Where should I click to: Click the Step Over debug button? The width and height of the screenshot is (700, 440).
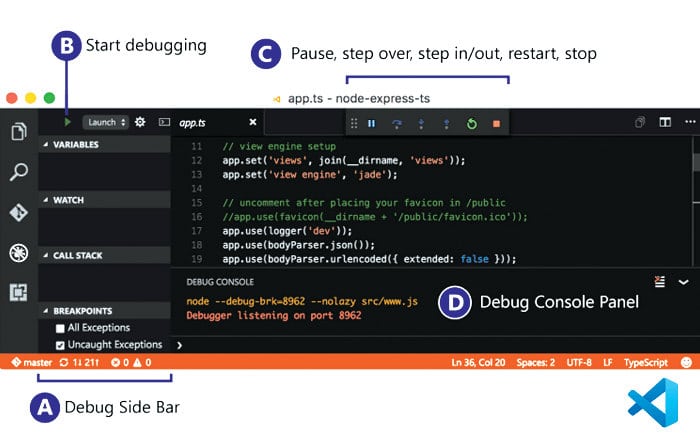coord(396,124)
